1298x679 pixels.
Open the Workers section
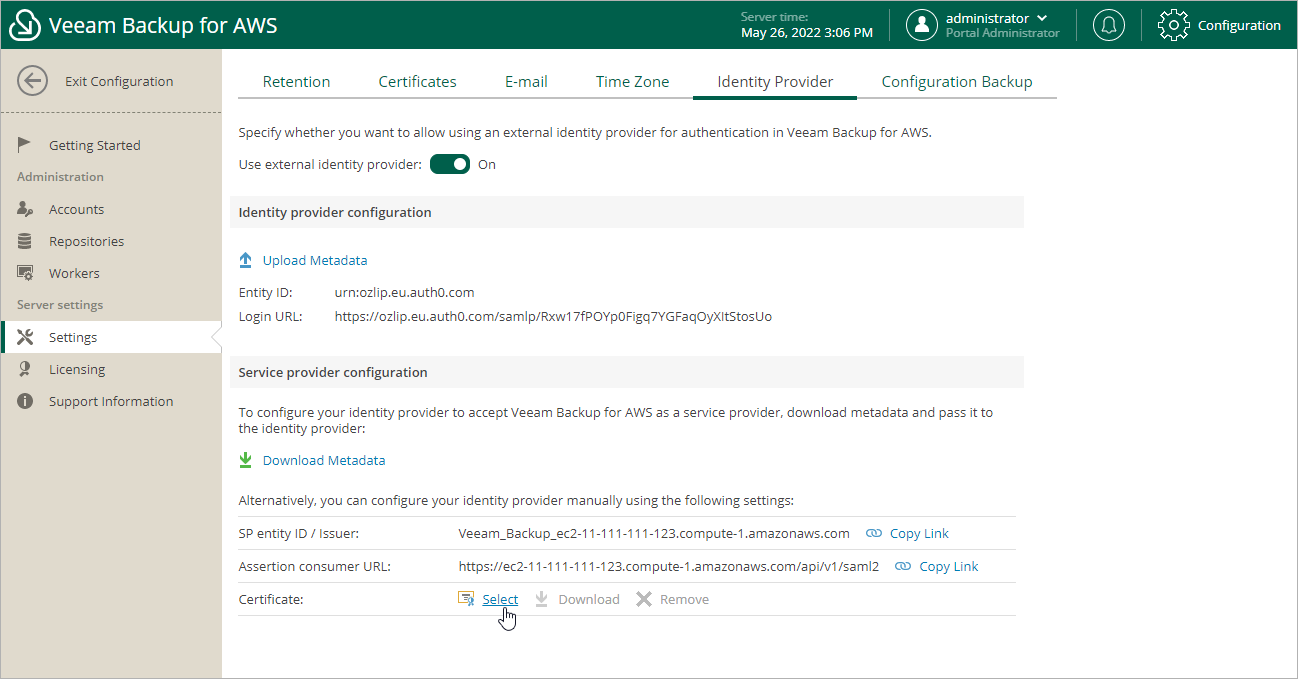75,273
